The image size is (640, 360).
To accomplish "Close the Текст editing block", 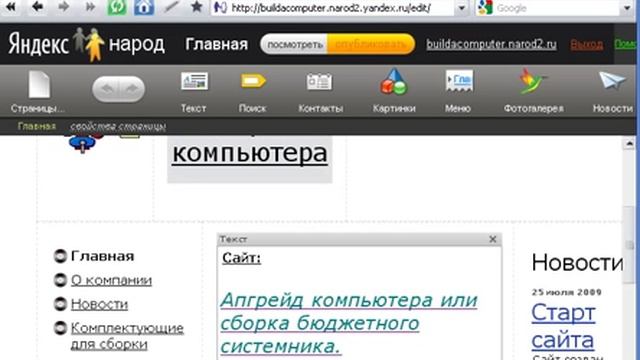I will pyautogui.click(x=493, y=239).
